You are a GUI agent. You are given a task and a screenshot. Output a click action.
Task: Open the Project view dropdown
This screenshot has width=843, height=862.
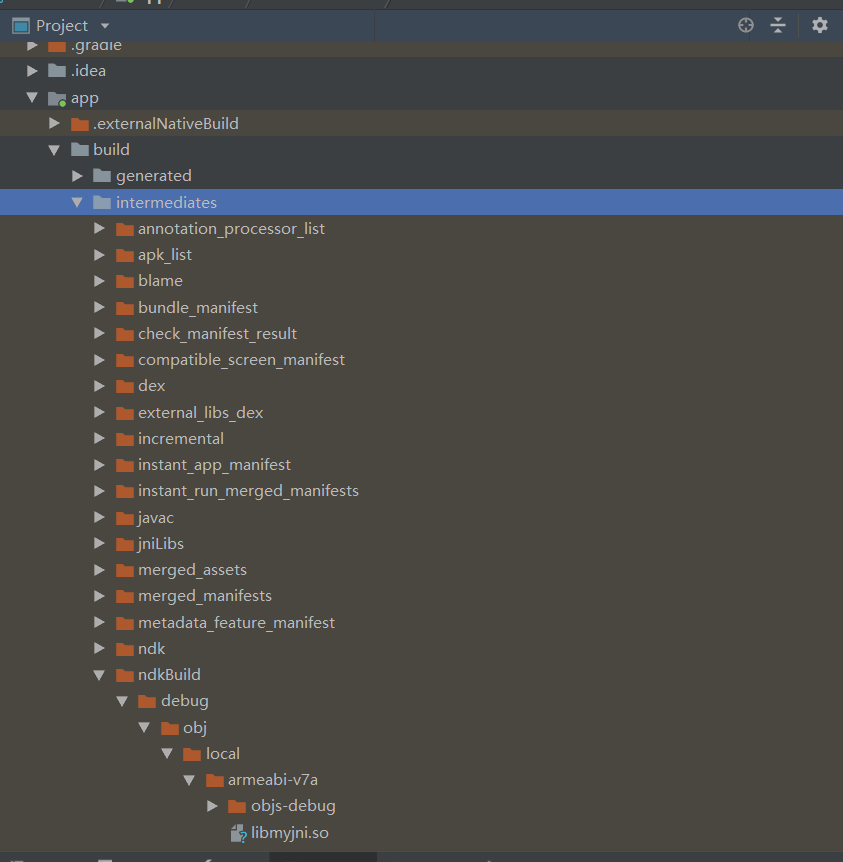pos(104,26)
